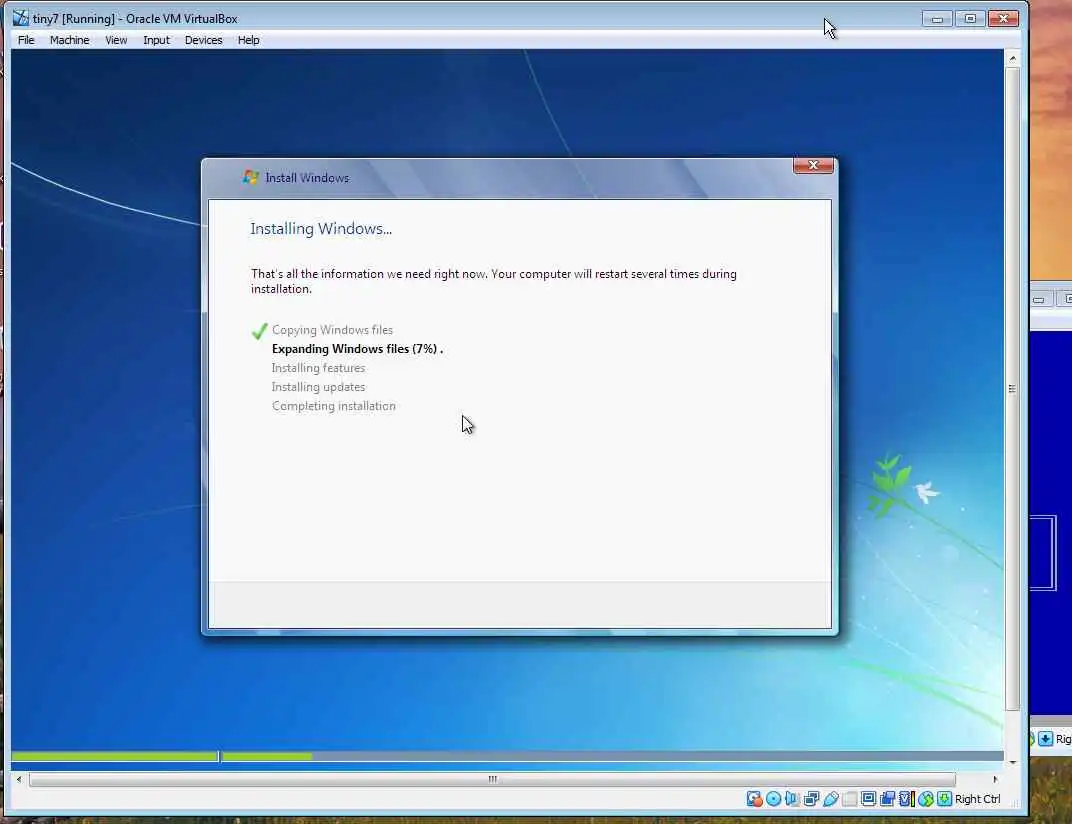Click the horizontal scrollbar right arrow

pyautogui.click(x=995, y=780)
